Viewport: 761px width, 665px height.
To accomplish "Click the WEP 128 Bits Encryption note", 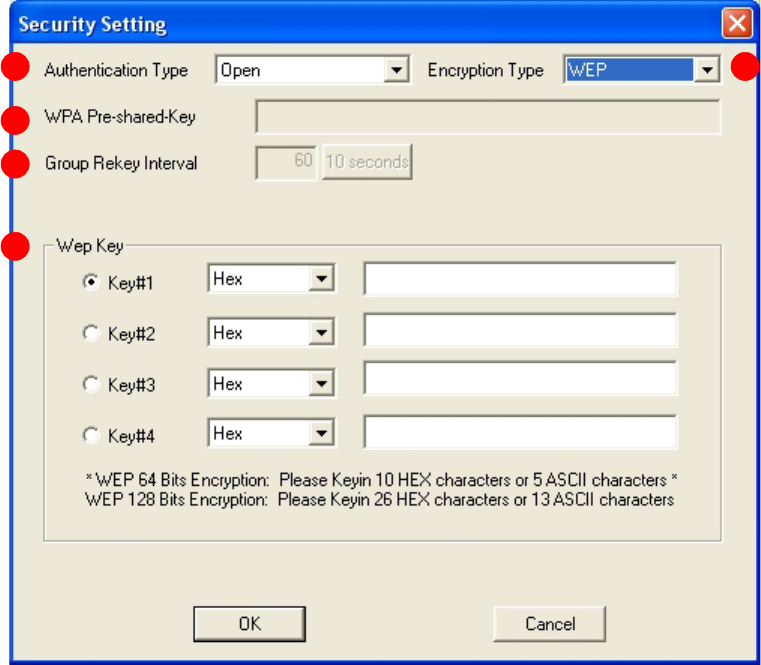I will 380,499.
